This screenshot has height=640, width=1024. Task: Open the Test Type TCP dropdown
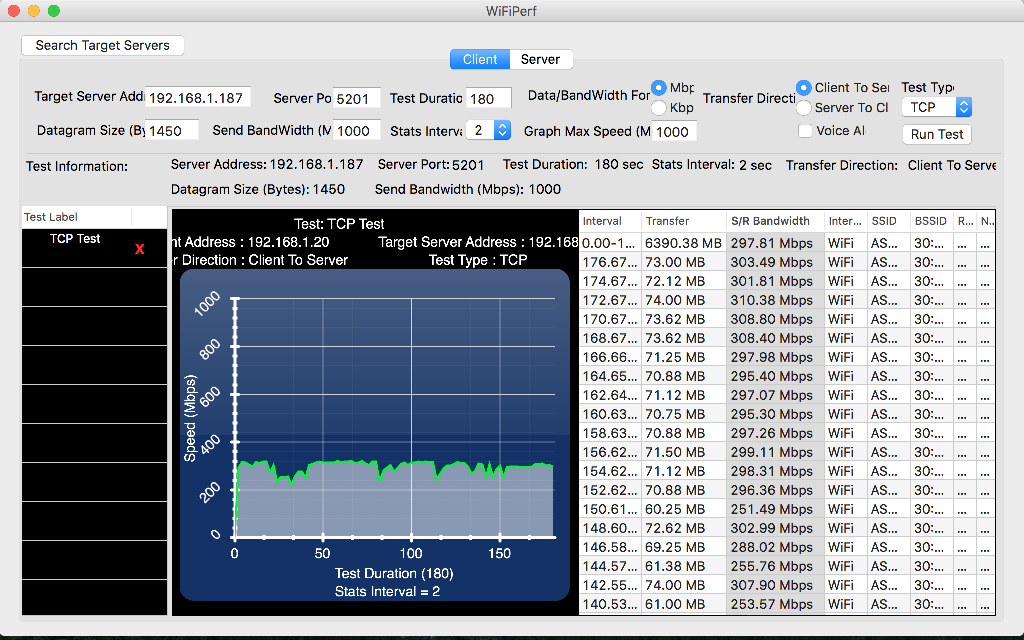[x=936, y=107]
